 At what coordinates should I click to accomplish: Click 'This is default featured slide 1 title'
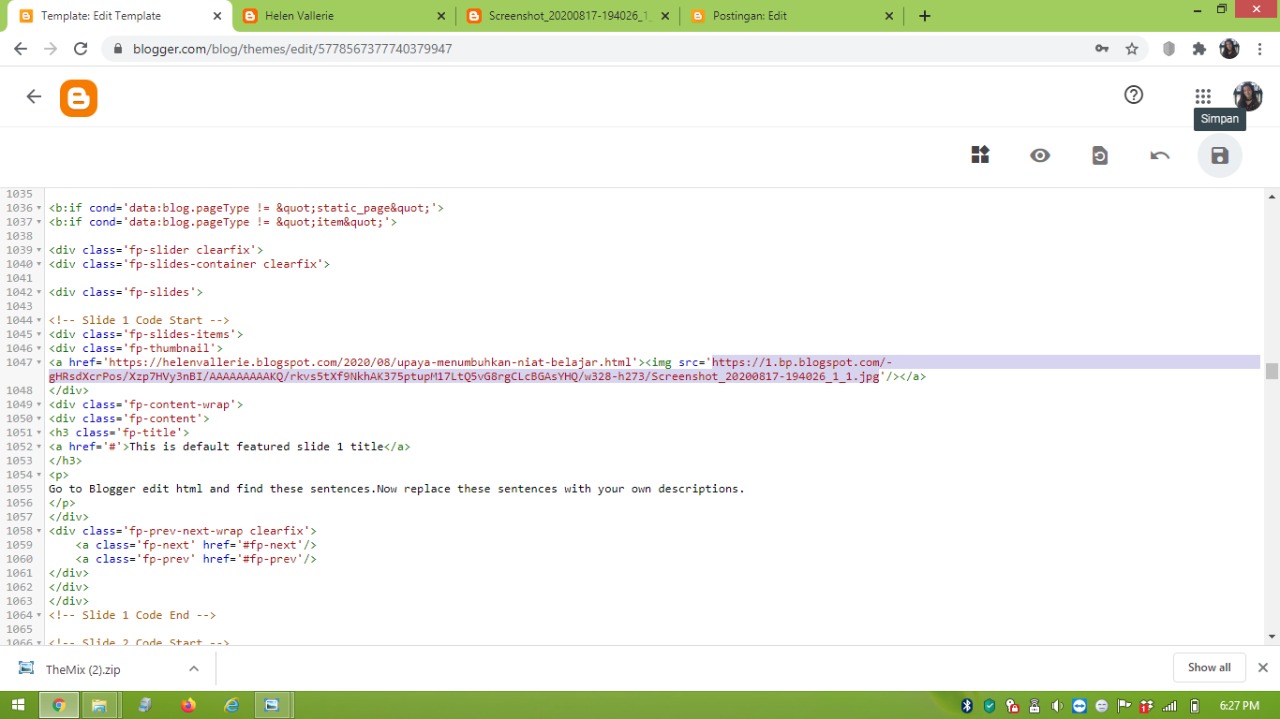(256, 446)
